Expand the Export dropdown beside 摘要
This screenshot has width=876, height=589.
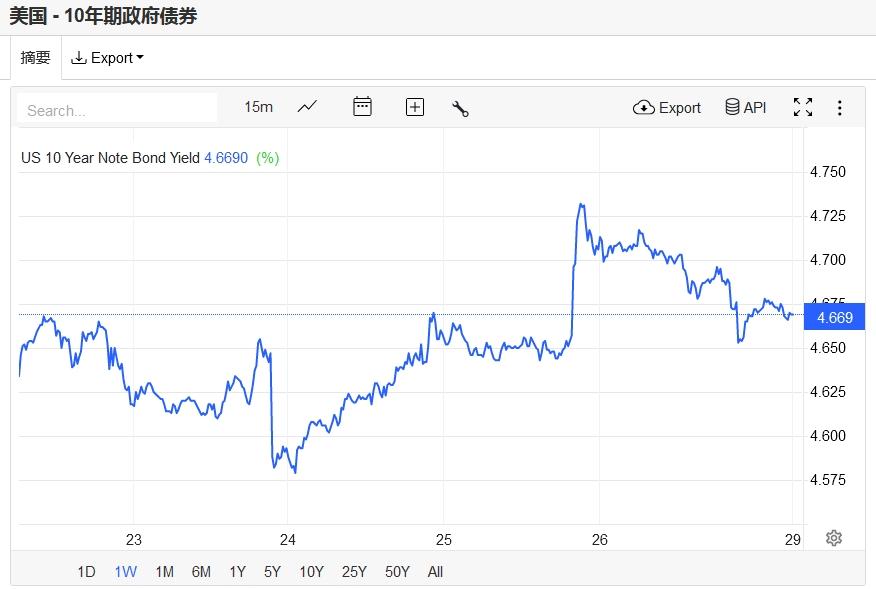[x=107, y=58]
